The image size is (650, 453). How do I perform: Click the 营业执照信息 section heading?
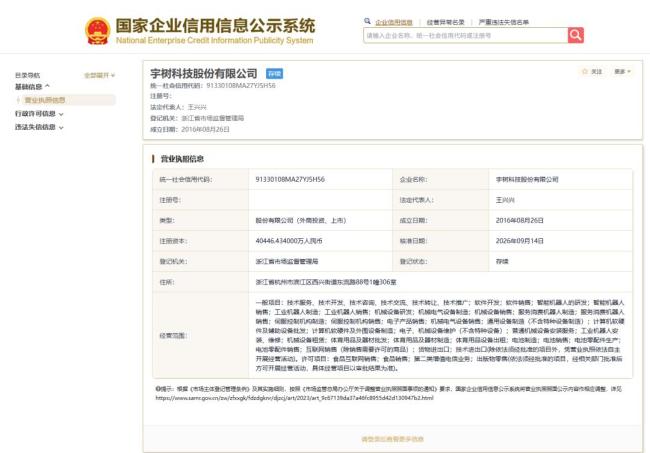182,159
